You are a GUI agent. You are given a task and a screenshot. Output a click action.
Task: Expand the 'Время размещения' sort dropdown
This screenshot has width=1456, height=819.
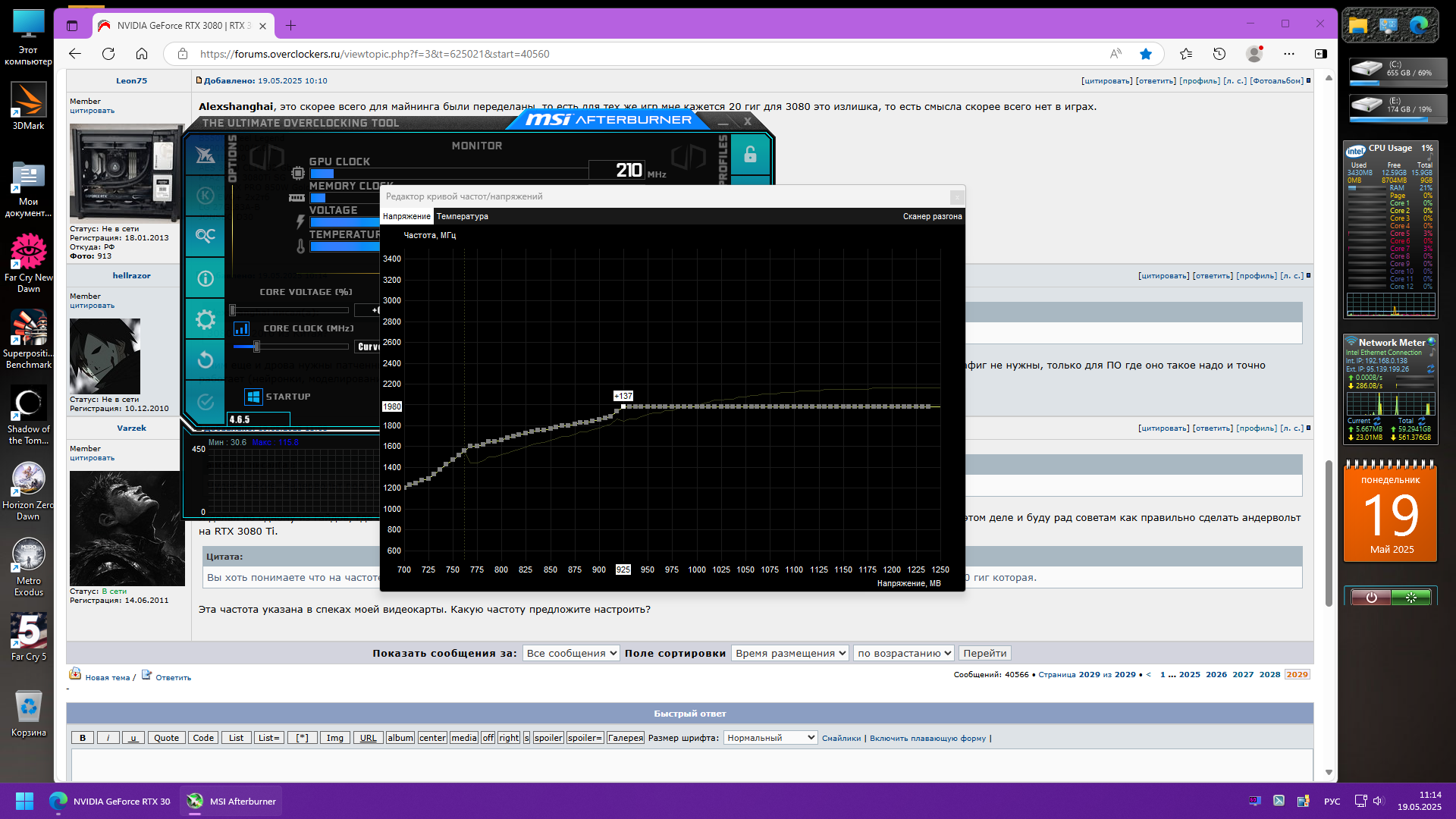point(789,653)
